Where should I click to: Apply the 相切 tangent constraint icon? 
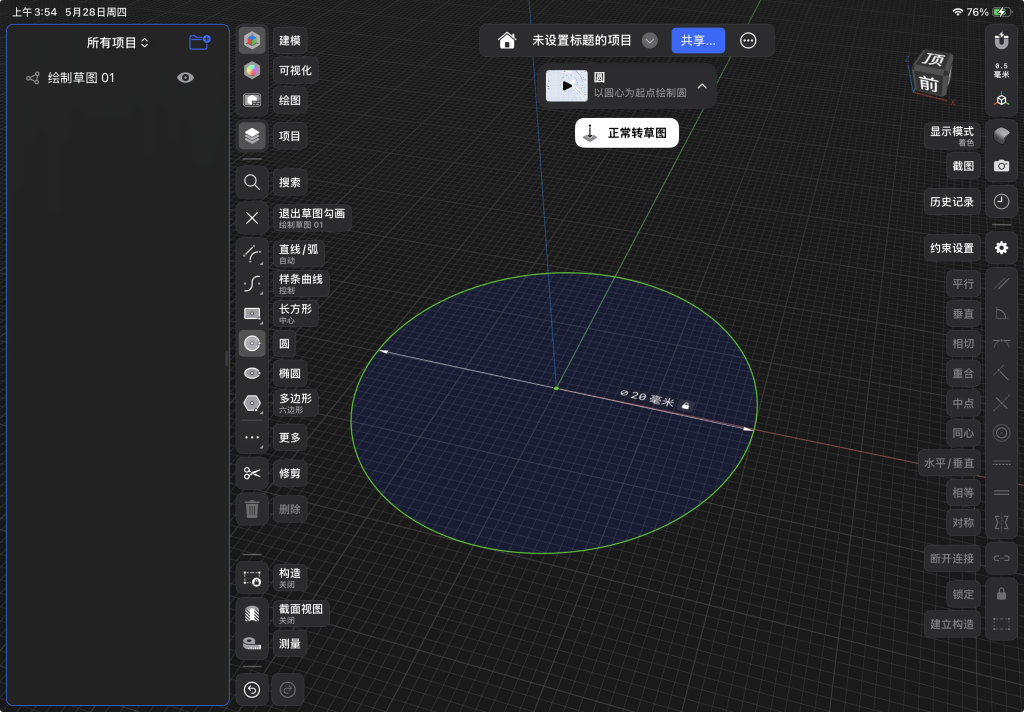pyautogui.click(x=1001, y=344)
